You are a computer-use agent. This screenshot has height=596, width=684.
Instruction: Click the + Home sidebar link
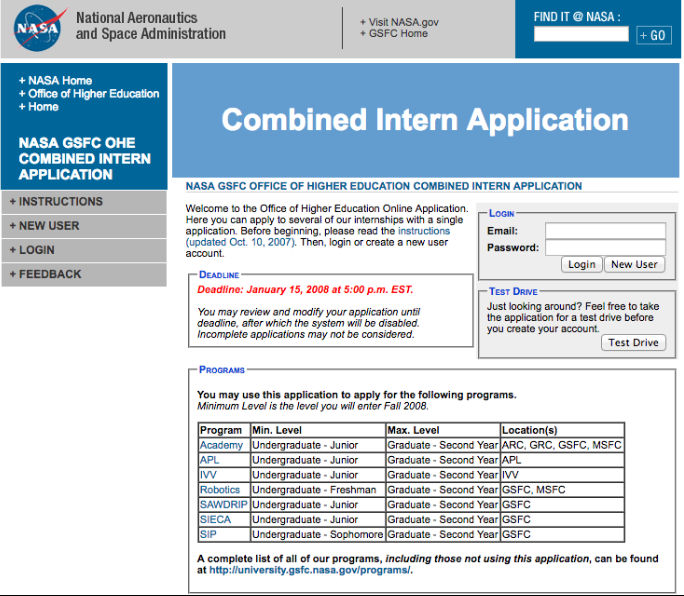pos(38,106)
